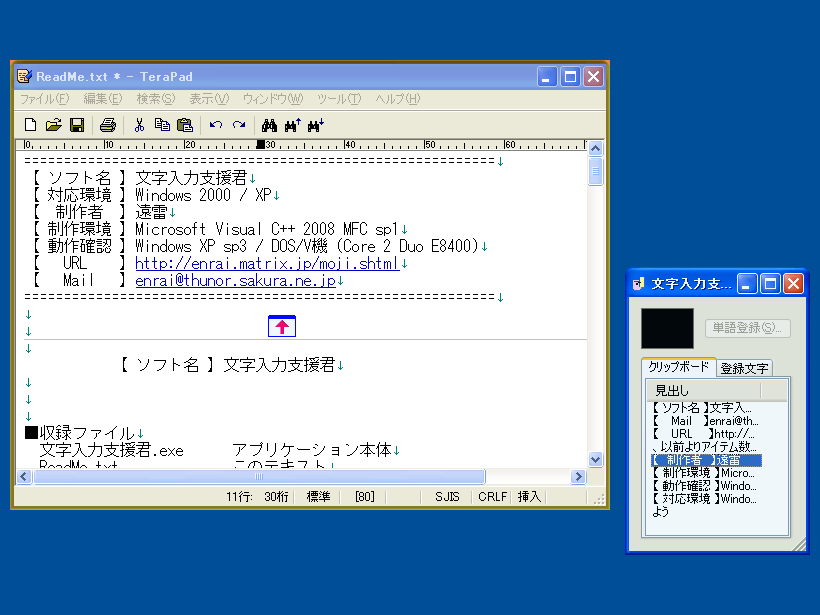Select the よう clipboard item
The height and width of the screenshot is (615, 820).
click(x=660, y=512)
